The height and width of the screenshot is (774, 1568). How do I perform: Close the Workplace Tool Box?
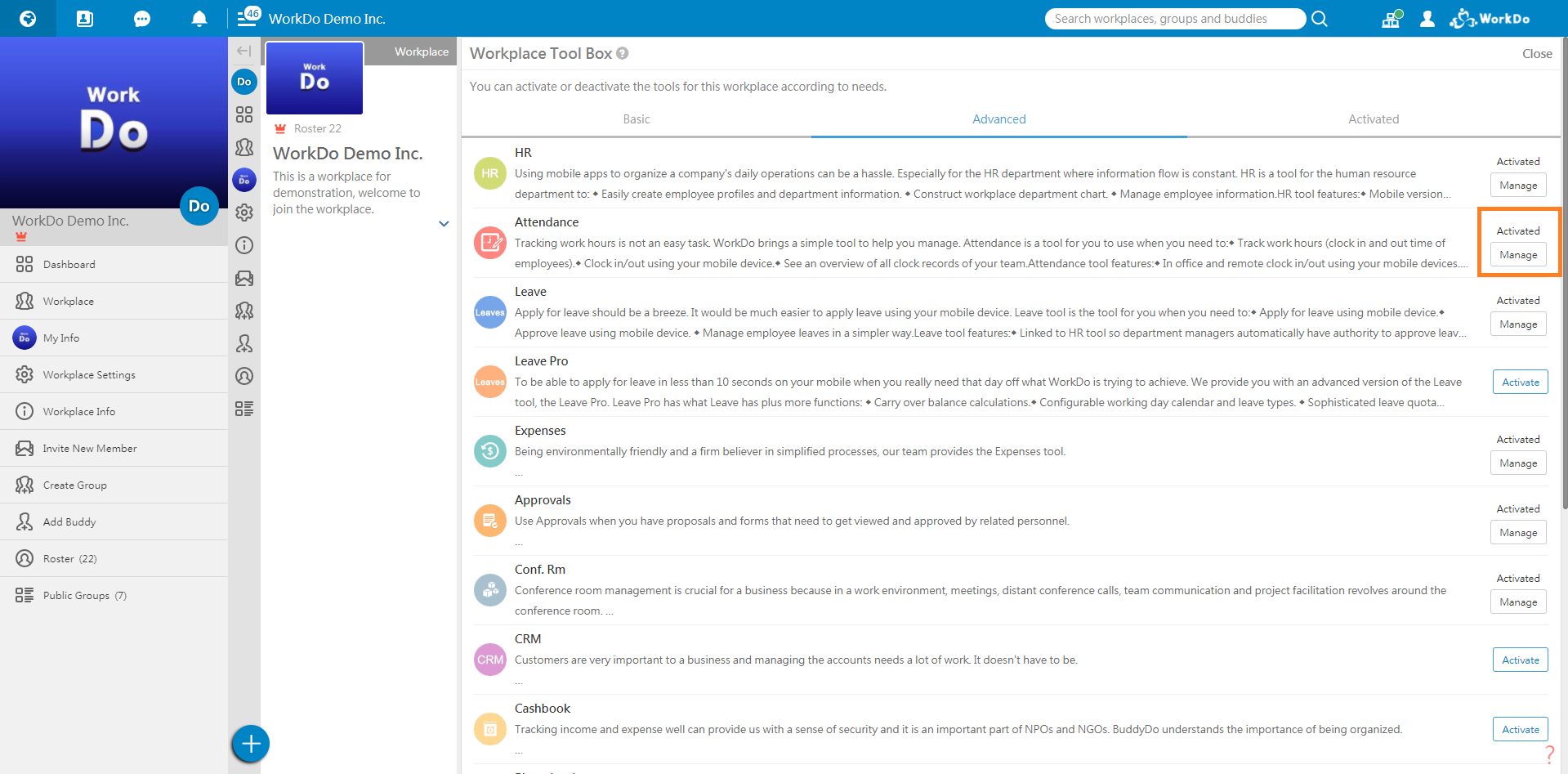[1537, 53]
